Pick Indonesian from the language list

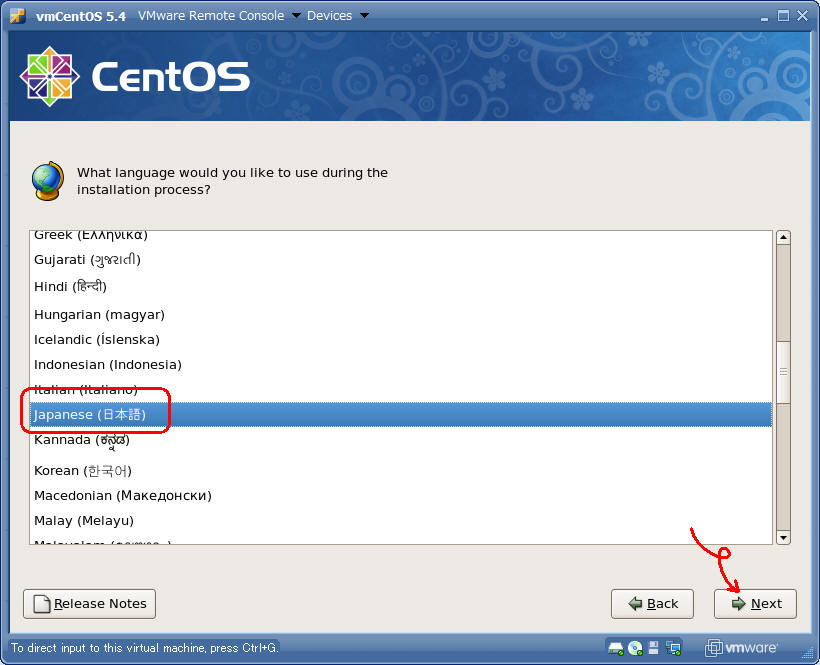(108, 364)
